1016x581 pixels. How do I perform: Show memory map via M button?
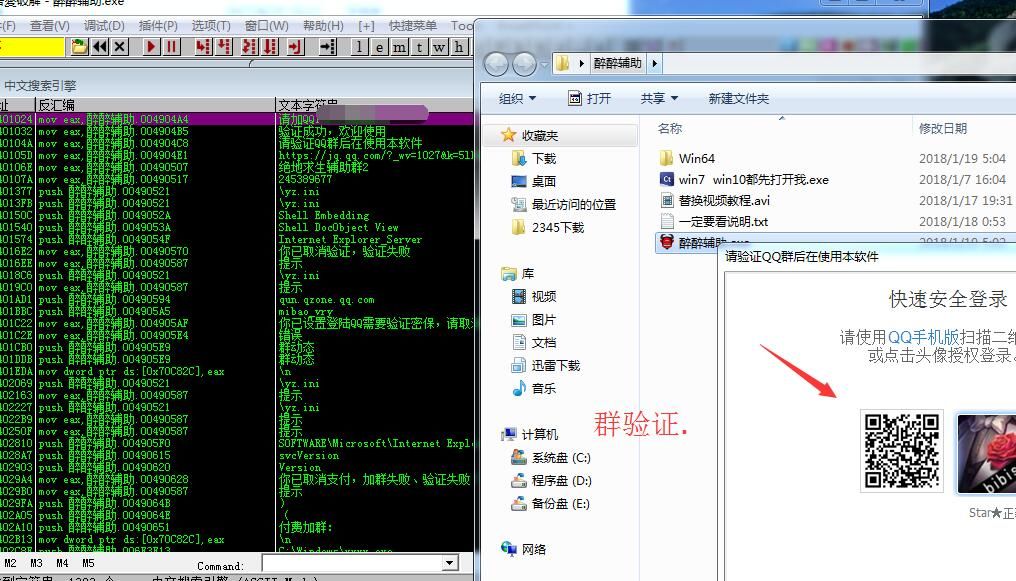point(400,47)
